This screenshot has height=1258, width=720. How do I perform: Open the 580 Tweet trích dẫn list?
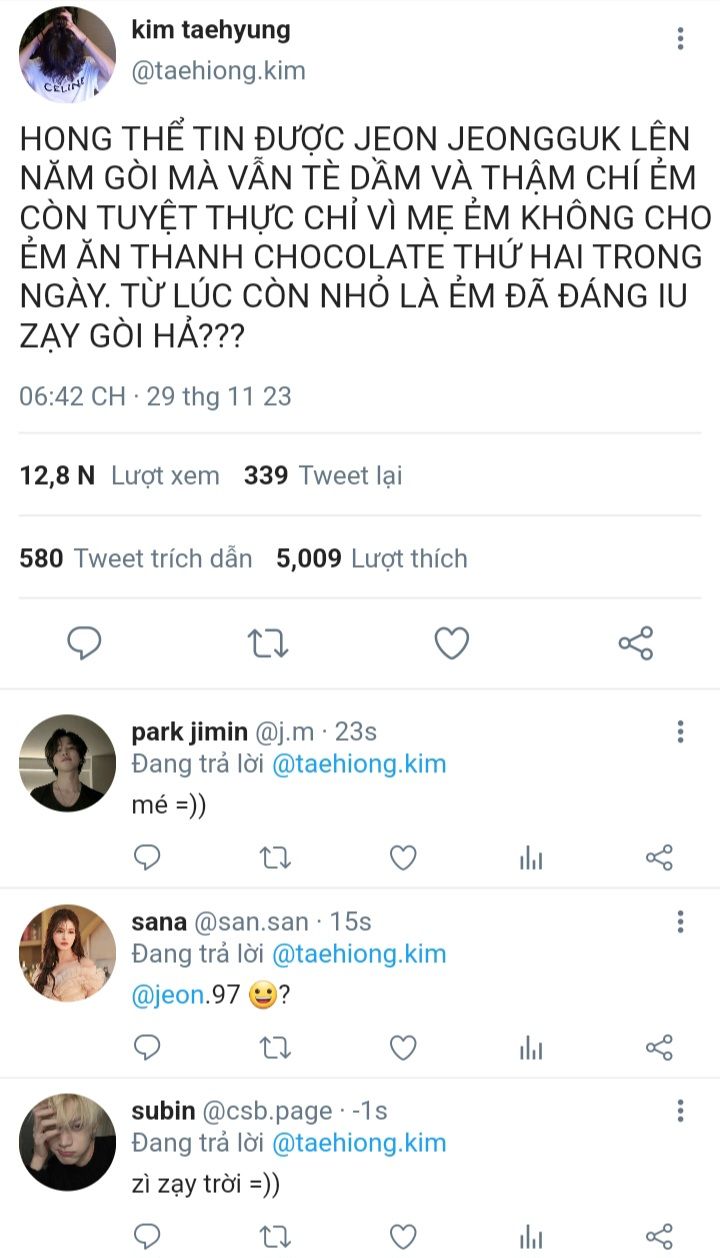[x=136, y=558]
